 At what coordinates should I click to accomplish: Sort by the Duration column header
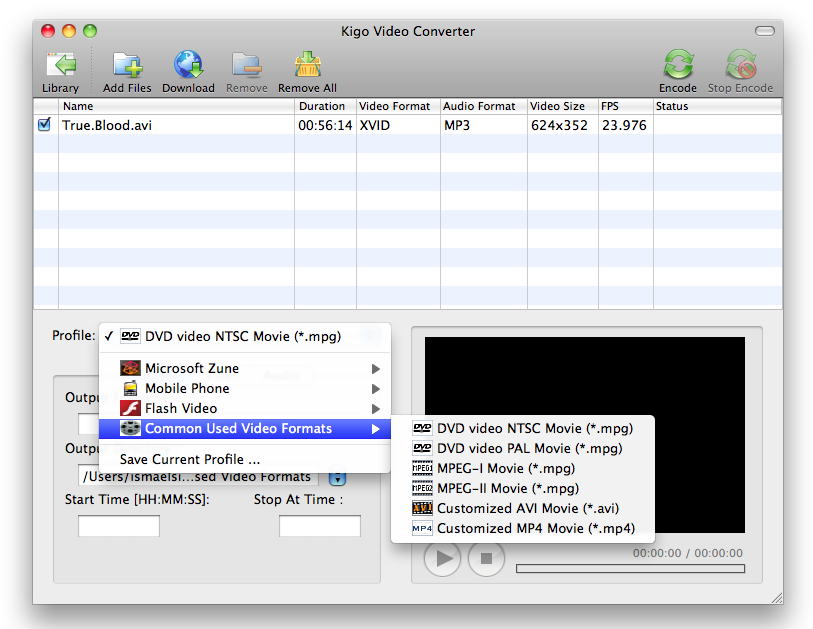coord(326,106)
